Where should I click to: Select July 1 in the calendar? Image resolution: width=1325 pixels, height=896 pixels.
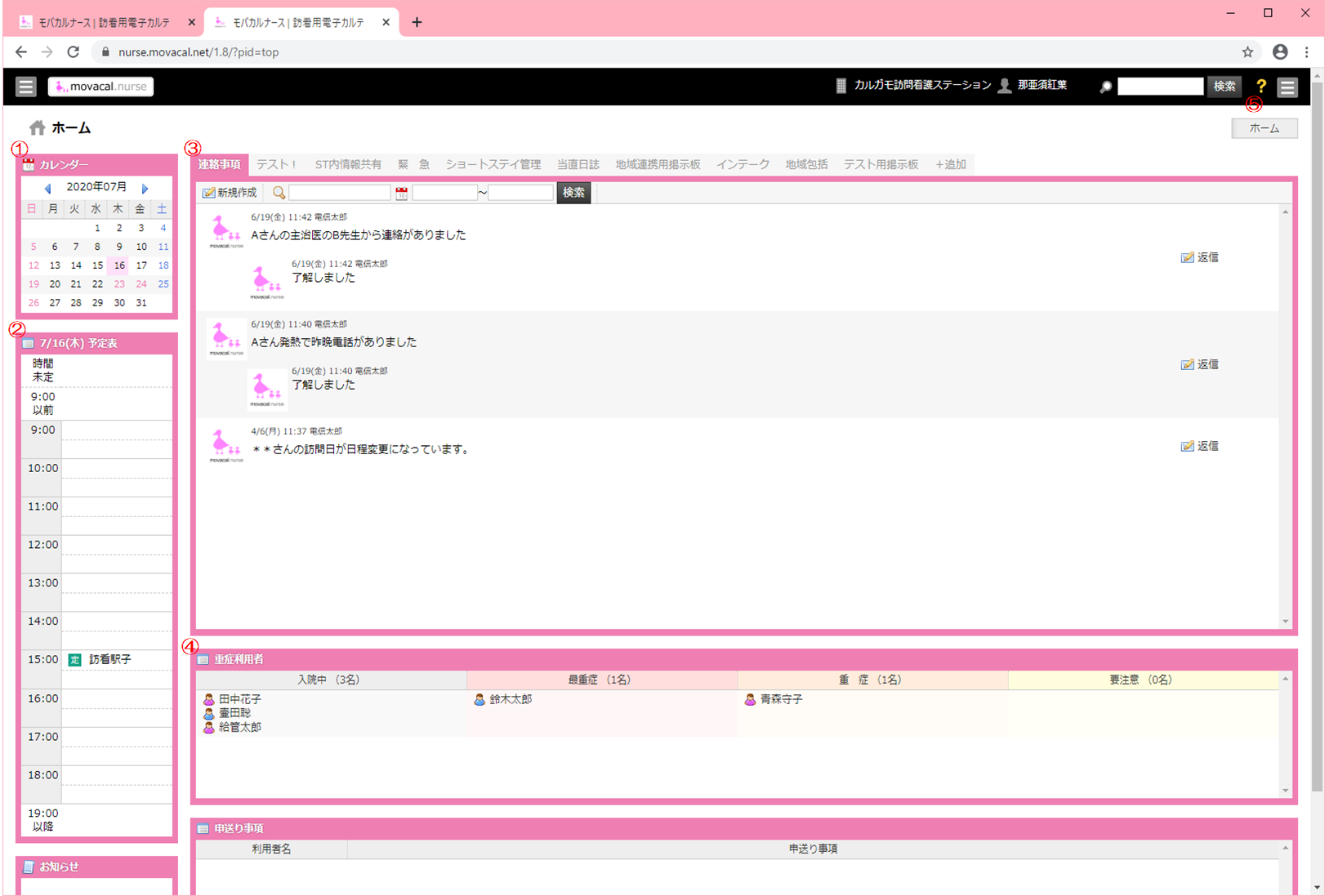pos(97,228)
